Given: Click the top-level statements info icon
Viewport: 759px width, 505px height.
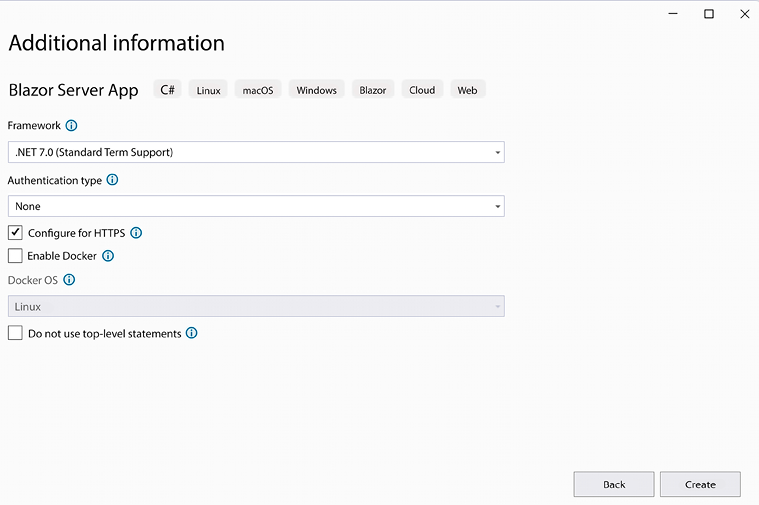Looking at the screenshot, I should pos(192,333).
